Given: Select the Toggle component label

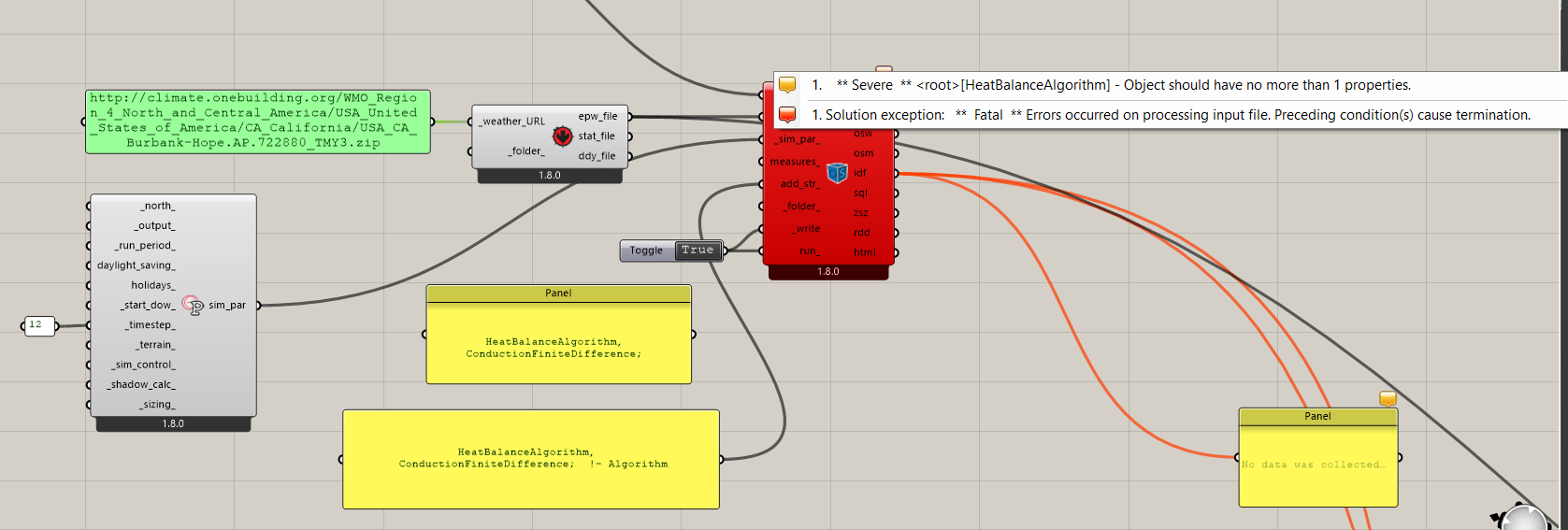Looking at the screenshot, I should pyautogui.click(x=646, y=251).
